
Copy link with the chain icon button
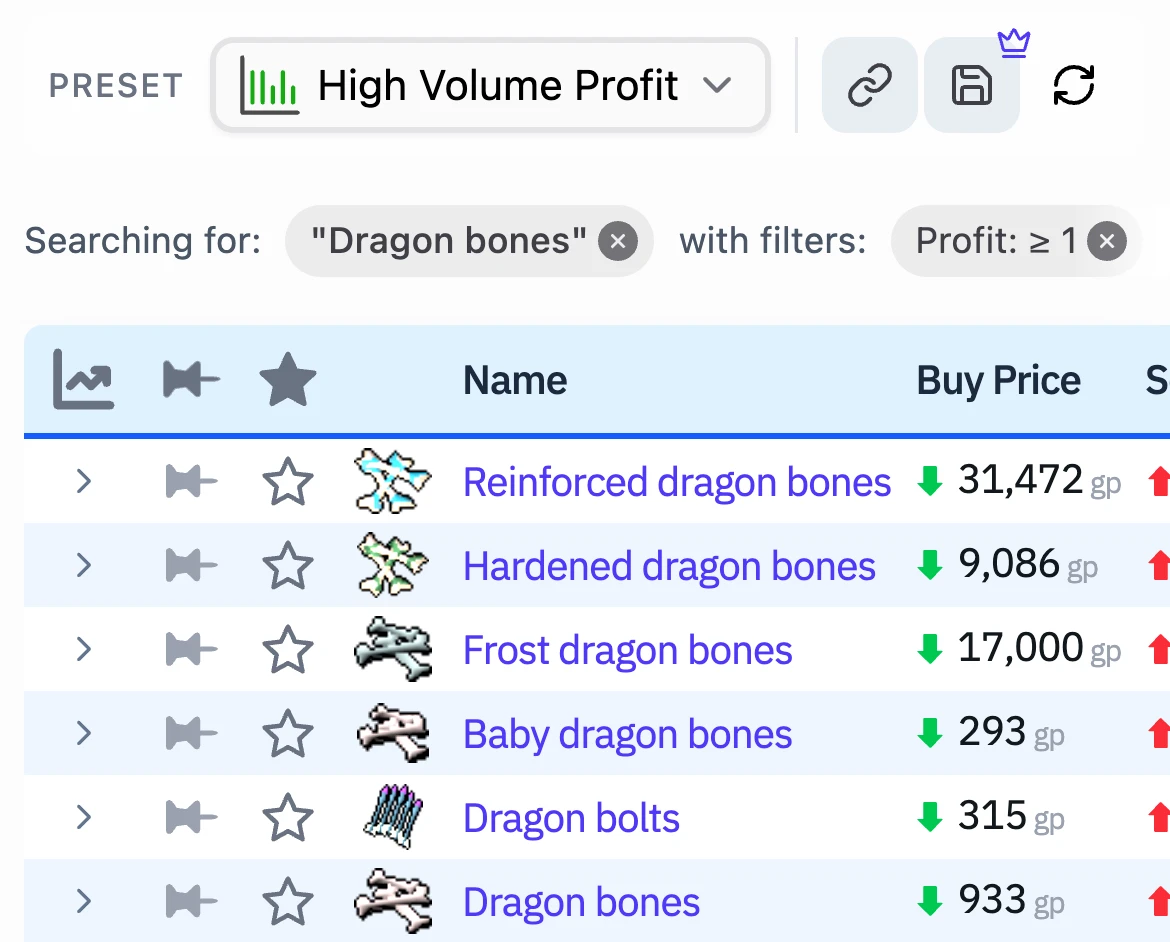[x=869, y=85]
